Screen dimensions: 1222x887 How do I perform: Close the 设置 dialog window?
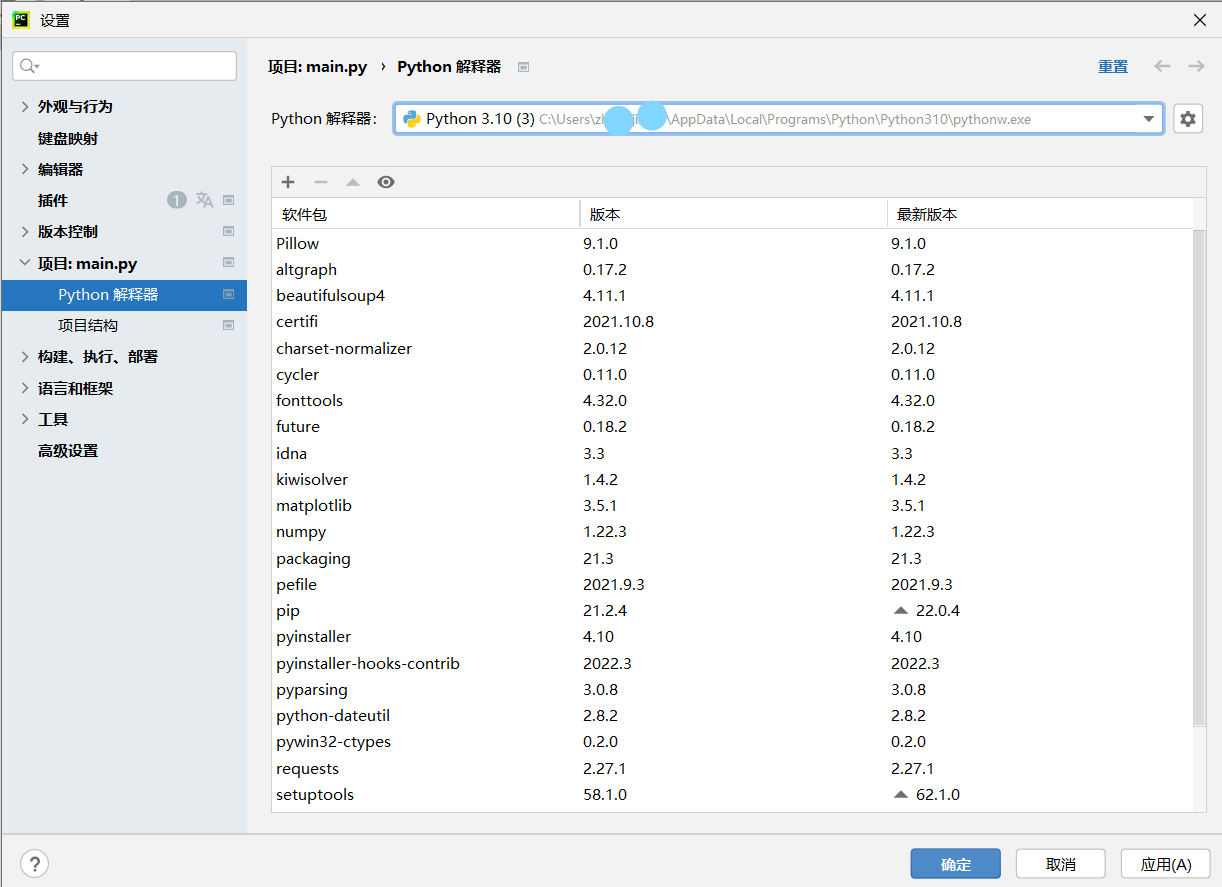1199,20
